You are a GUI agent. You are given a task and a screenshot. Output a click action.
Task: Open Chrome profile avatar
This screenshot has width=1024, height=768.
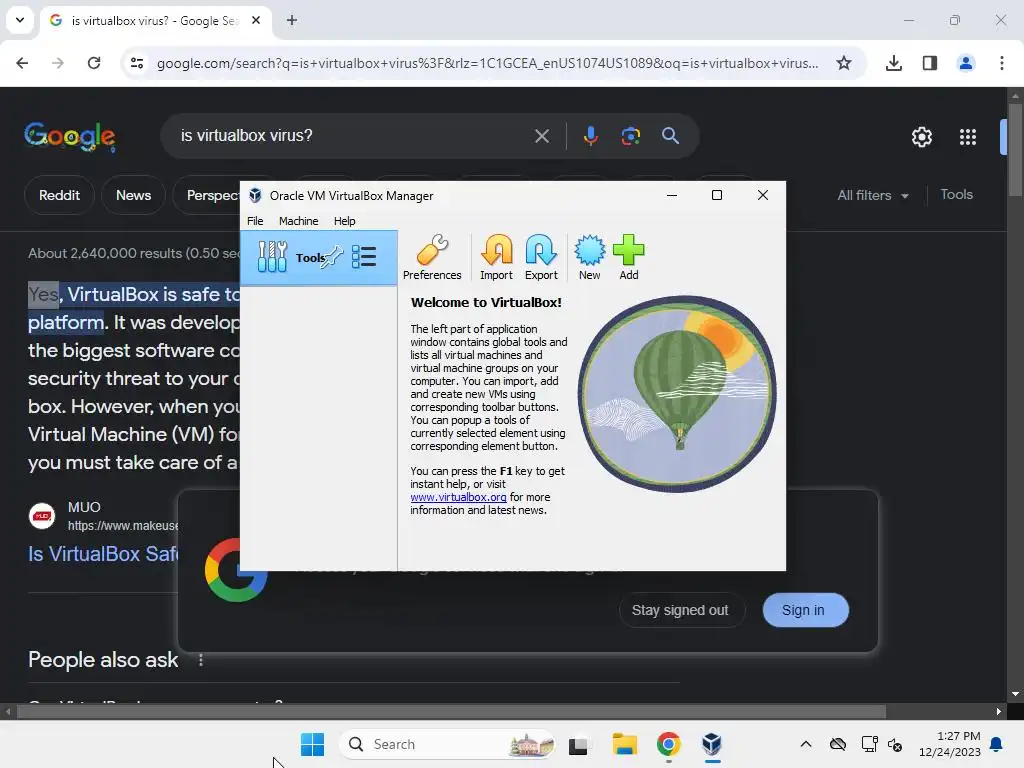click(966, 63)
